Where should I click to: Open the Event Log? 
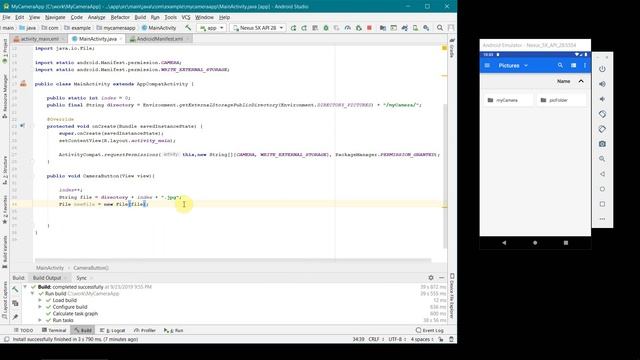(x=430, y=330)
